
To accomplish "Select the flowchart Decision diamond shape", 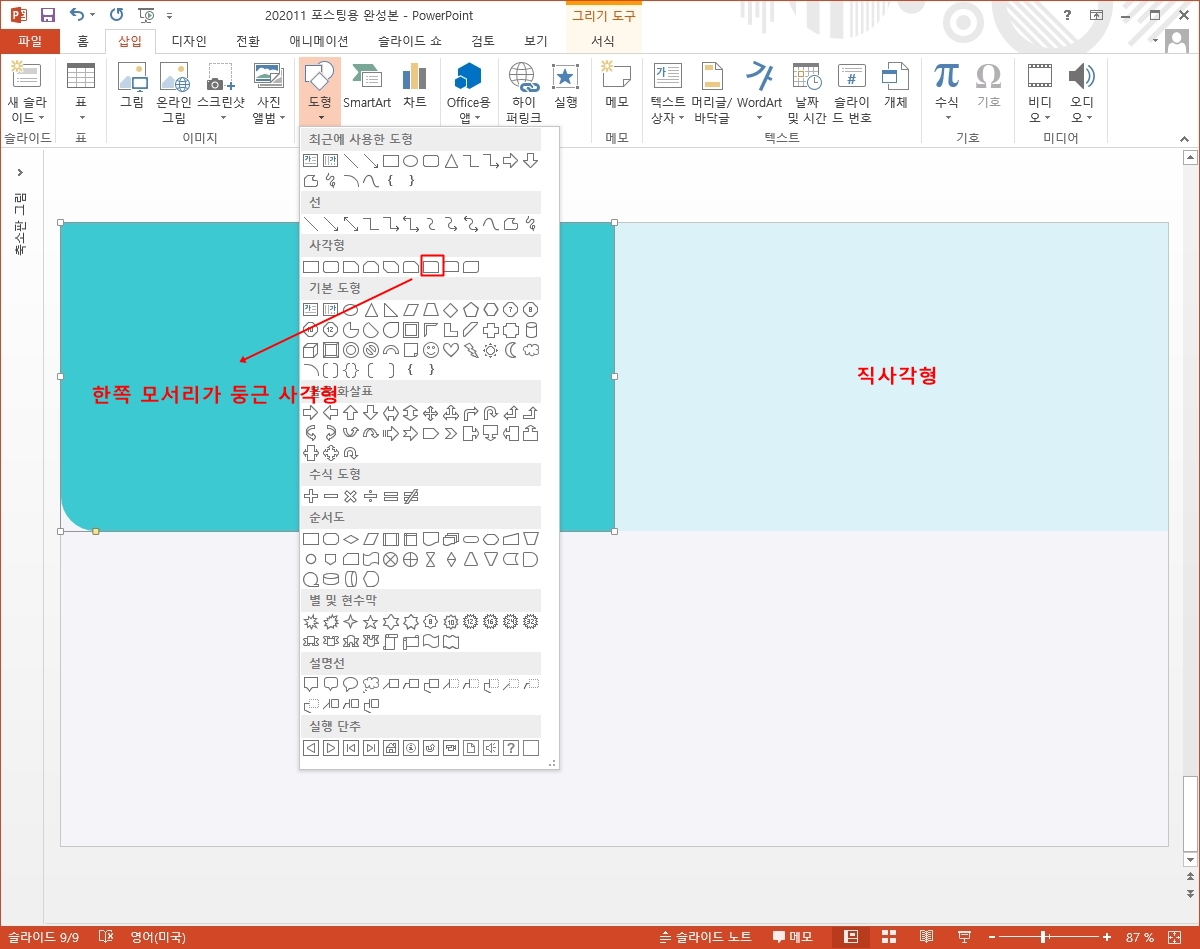I will (351, 539).
